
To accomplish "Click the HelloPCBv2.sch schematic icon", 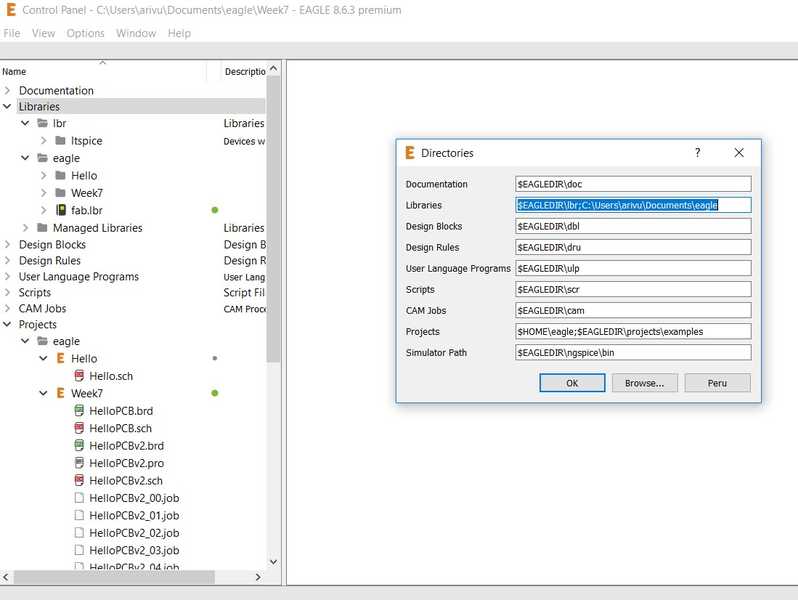I will pos(79,480).
